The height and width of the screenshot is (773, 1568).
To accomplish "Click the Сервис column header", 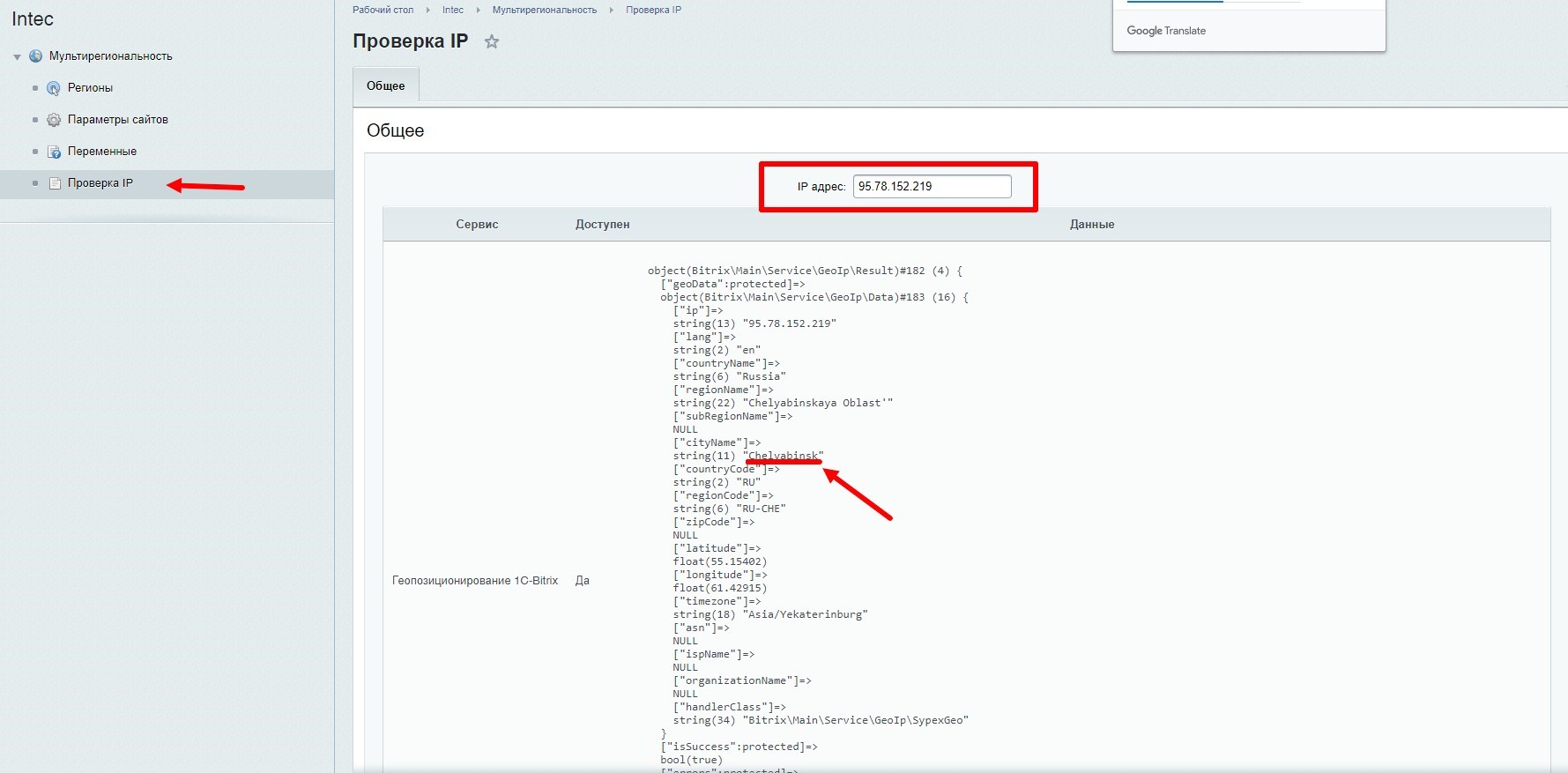I will click(477, 225).
